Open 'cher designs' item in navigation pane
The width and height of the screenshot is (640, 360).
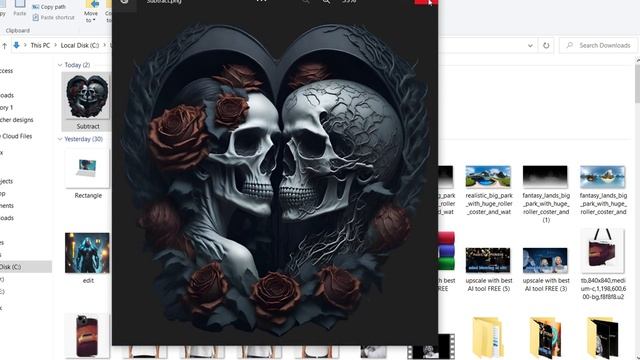point(16,120)
